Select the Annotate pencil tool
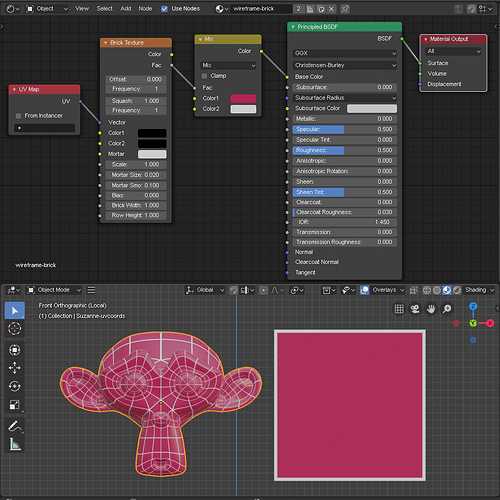 15,426
